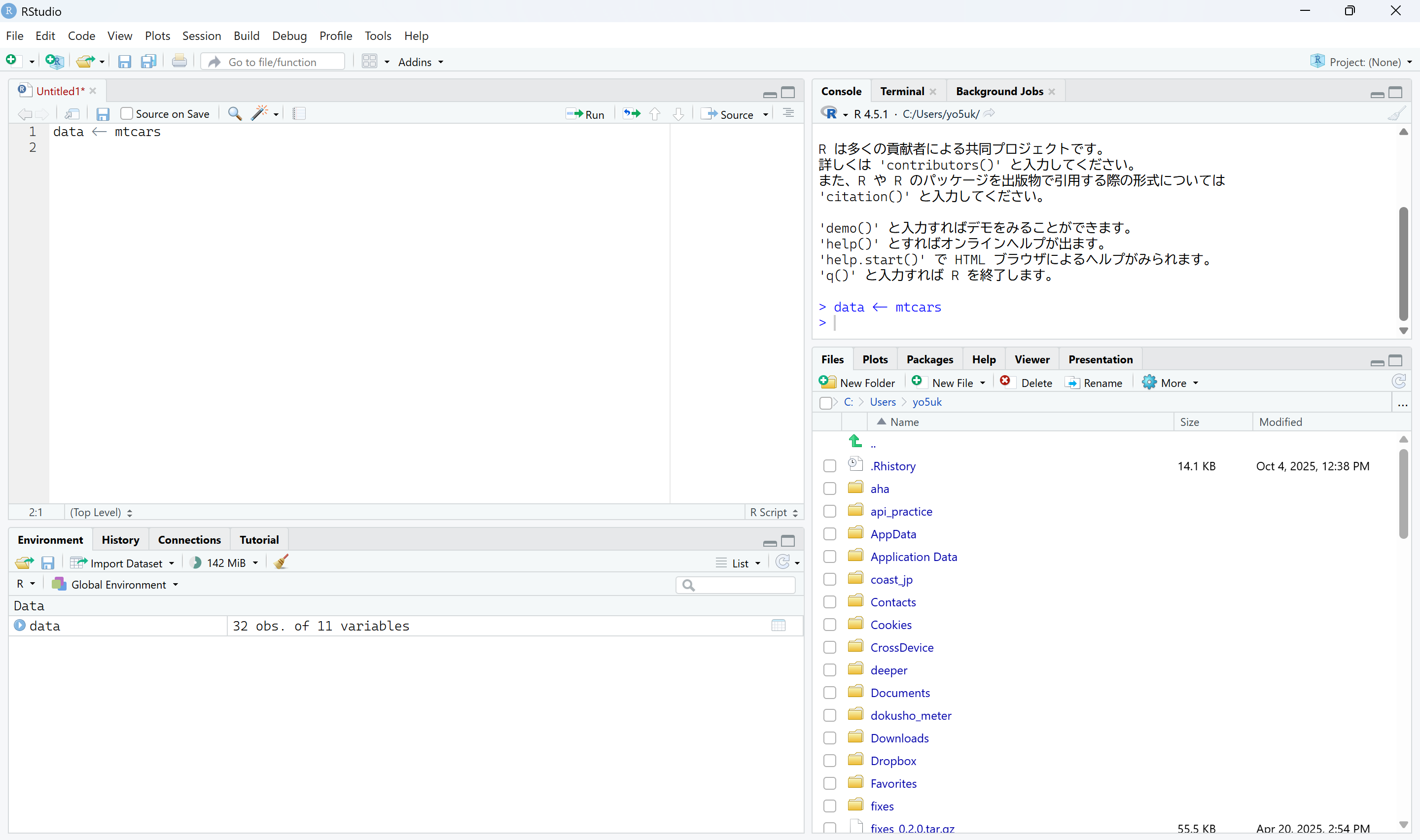
Task: Expand the data object details arrow
Action: point(20,626)
